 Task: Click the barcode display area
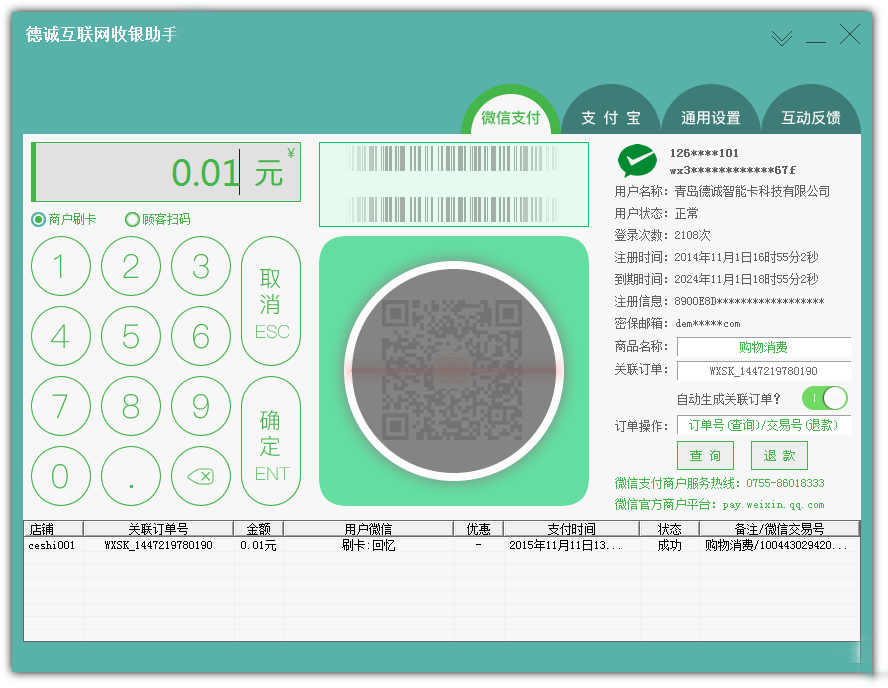pyautogui.click(x=453, y=184)
